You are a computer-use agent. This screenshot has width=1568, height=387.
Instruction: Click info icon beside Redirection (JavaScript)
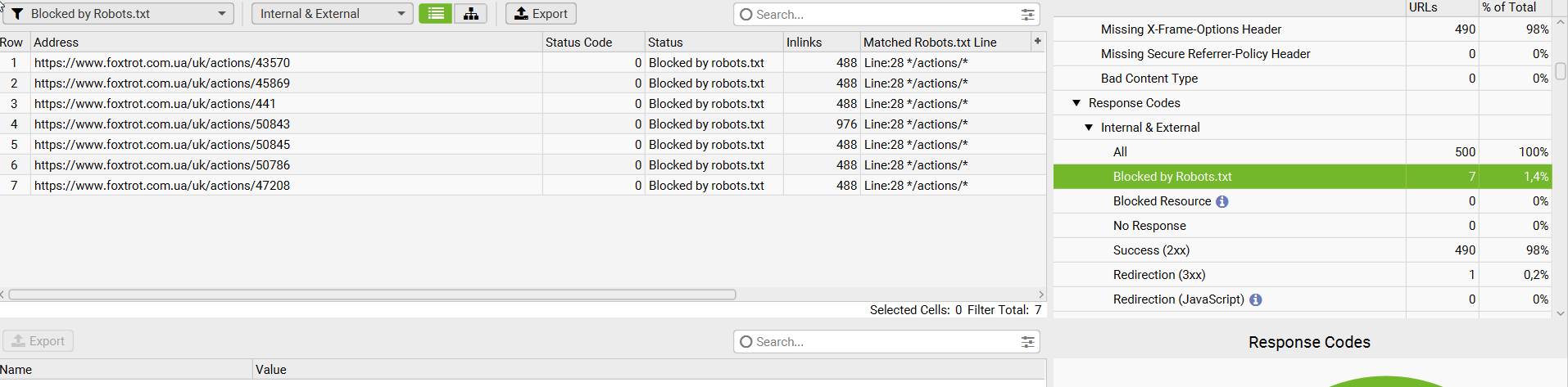1255,299
